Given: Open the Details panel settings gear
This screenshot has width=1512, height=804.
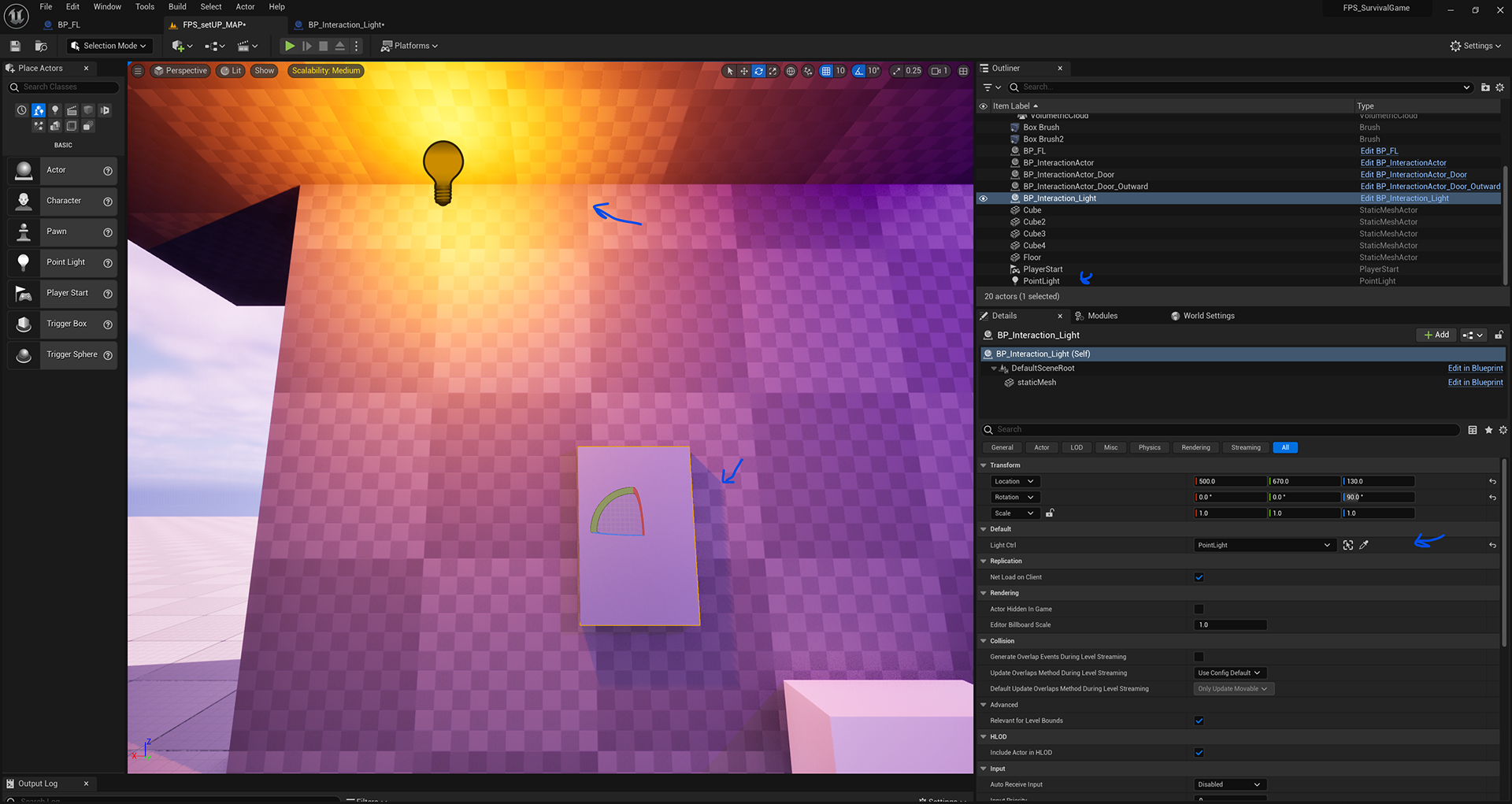Looking at the screenshot, I should pos(1503,430).
